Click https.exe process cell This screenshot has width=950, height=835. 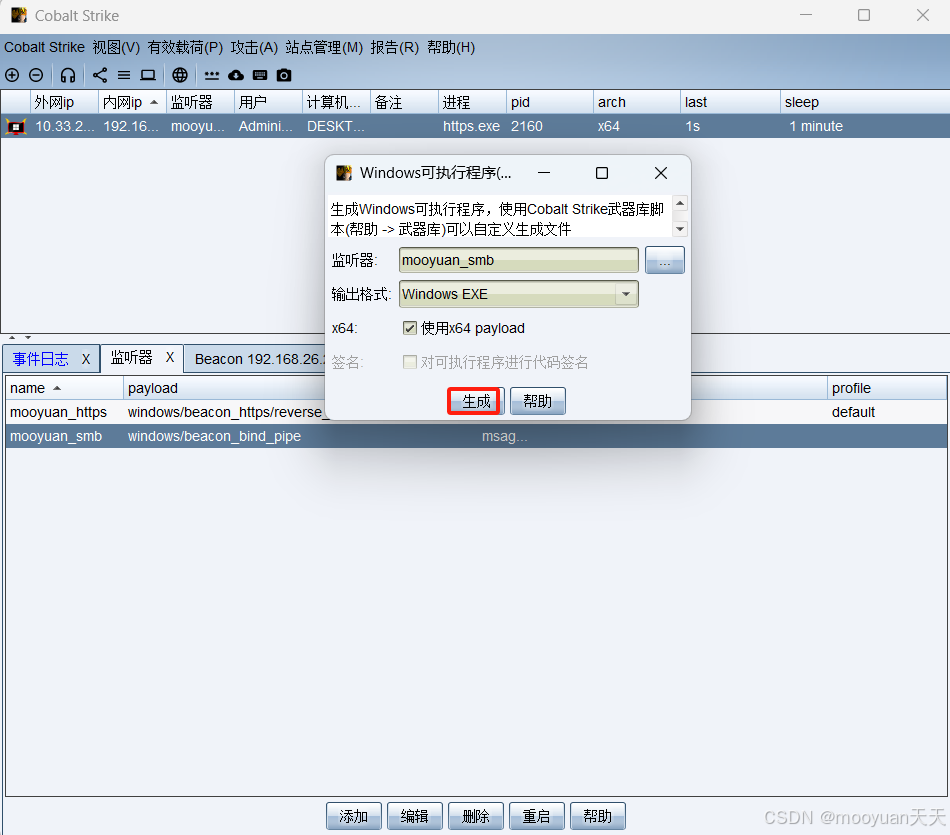pyautogui.click(x=471, y=127)
